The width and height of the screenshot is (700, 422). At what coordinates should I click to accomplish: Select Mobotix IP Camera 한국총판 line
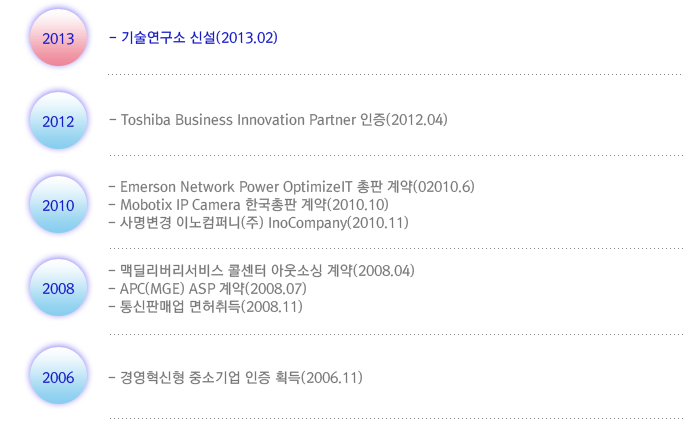pyautogui.click(x=249, y=205)
